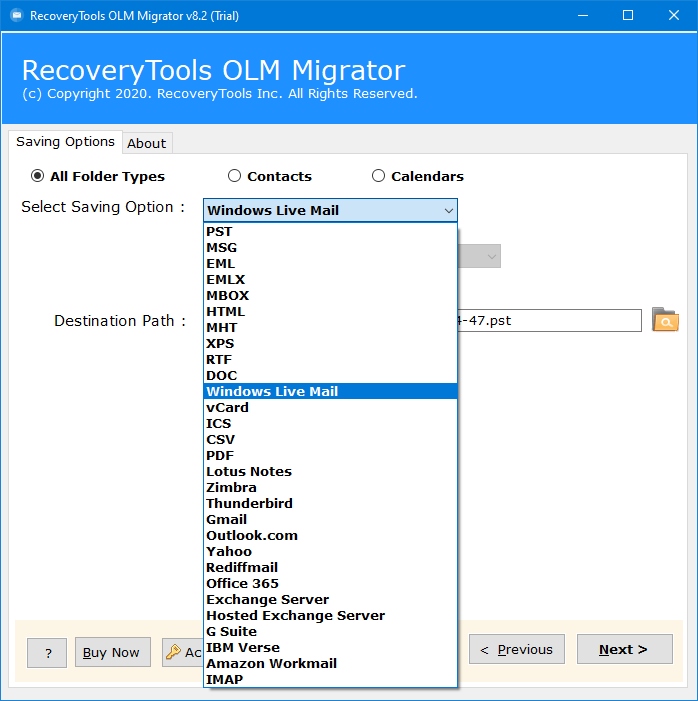Select IBM Verse from the list
698x701 pixels.
tap(330, 647)
